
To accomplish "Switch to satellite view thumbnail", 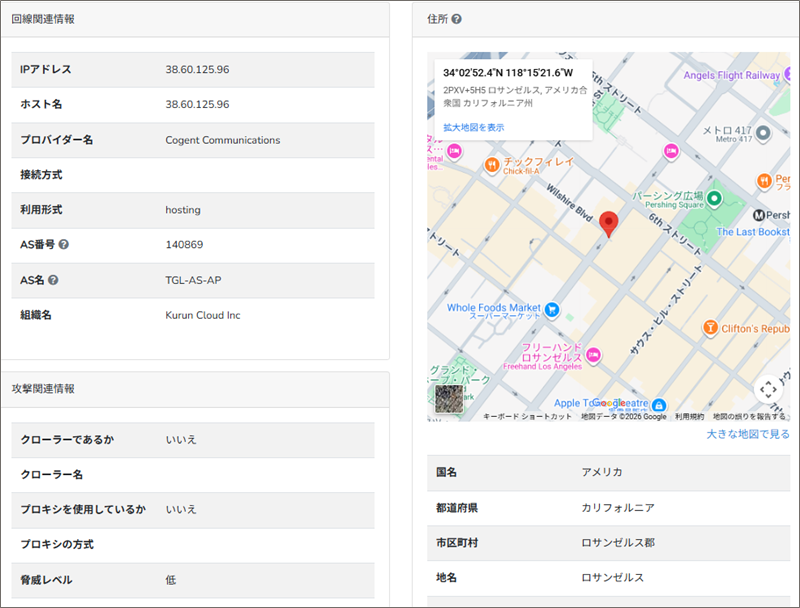I will [450, 397].
